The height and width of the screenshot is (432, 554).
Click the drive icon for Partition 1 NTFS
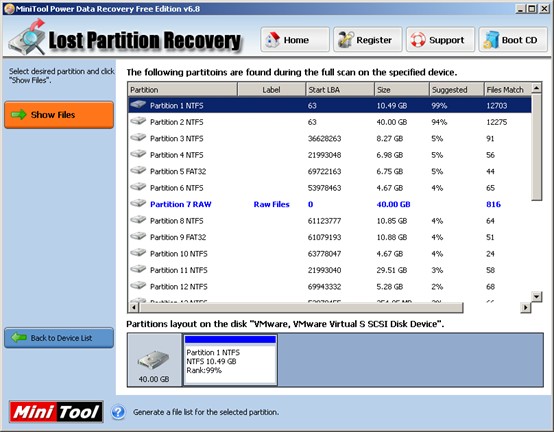coord(138,105)
